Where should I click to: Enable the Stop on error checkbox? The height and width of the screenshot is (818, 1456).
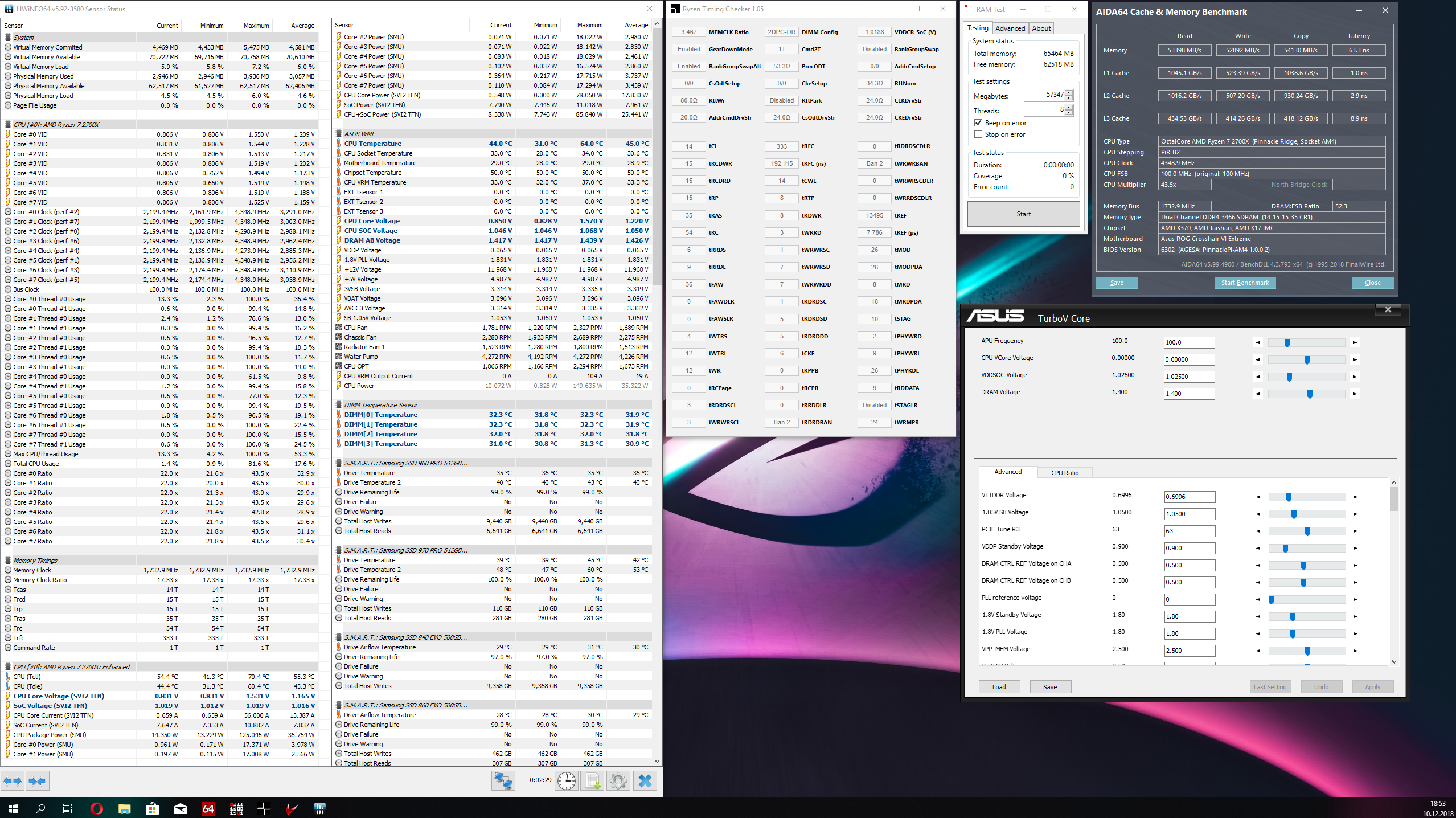point(978,134)
